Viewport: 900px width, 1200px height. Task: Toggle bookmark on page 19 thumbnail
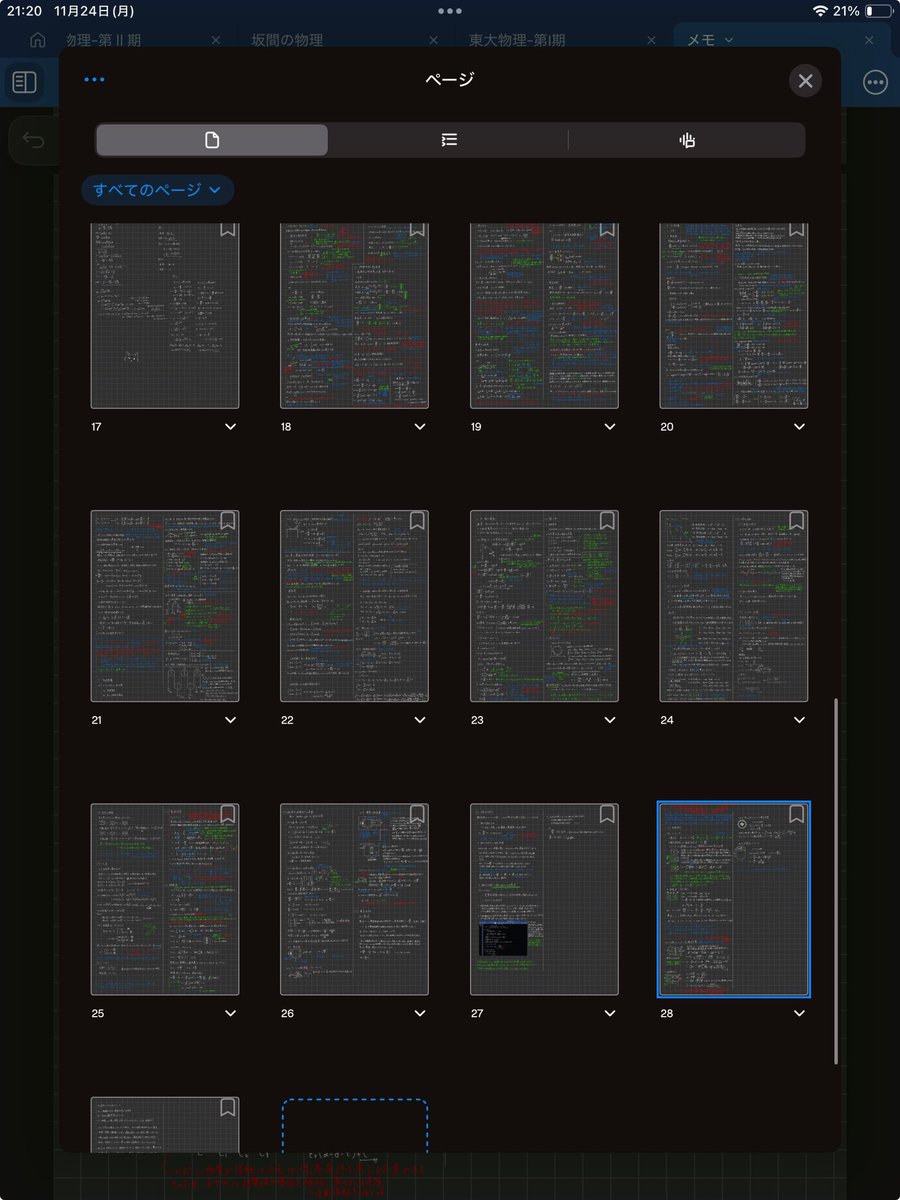(x=607, y=229)
